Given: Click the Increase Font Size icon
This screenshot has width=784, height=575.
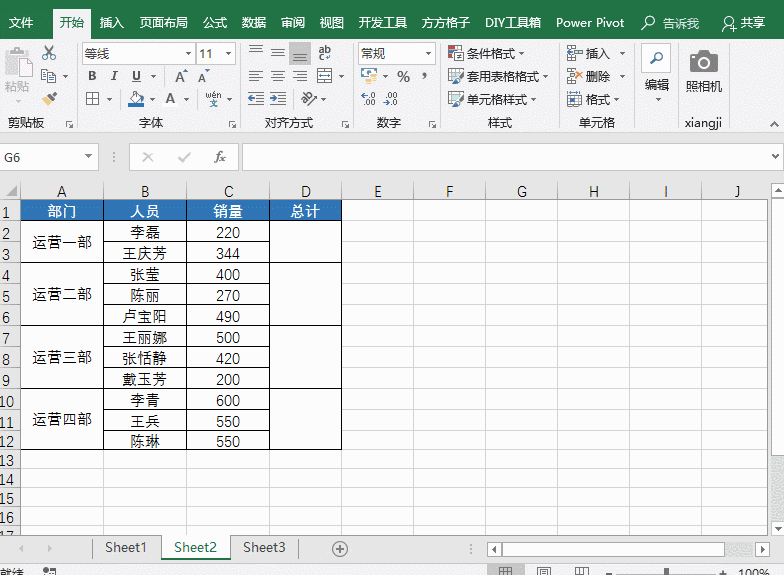Looking at the screenshot, I should click(x=180, y=76).
